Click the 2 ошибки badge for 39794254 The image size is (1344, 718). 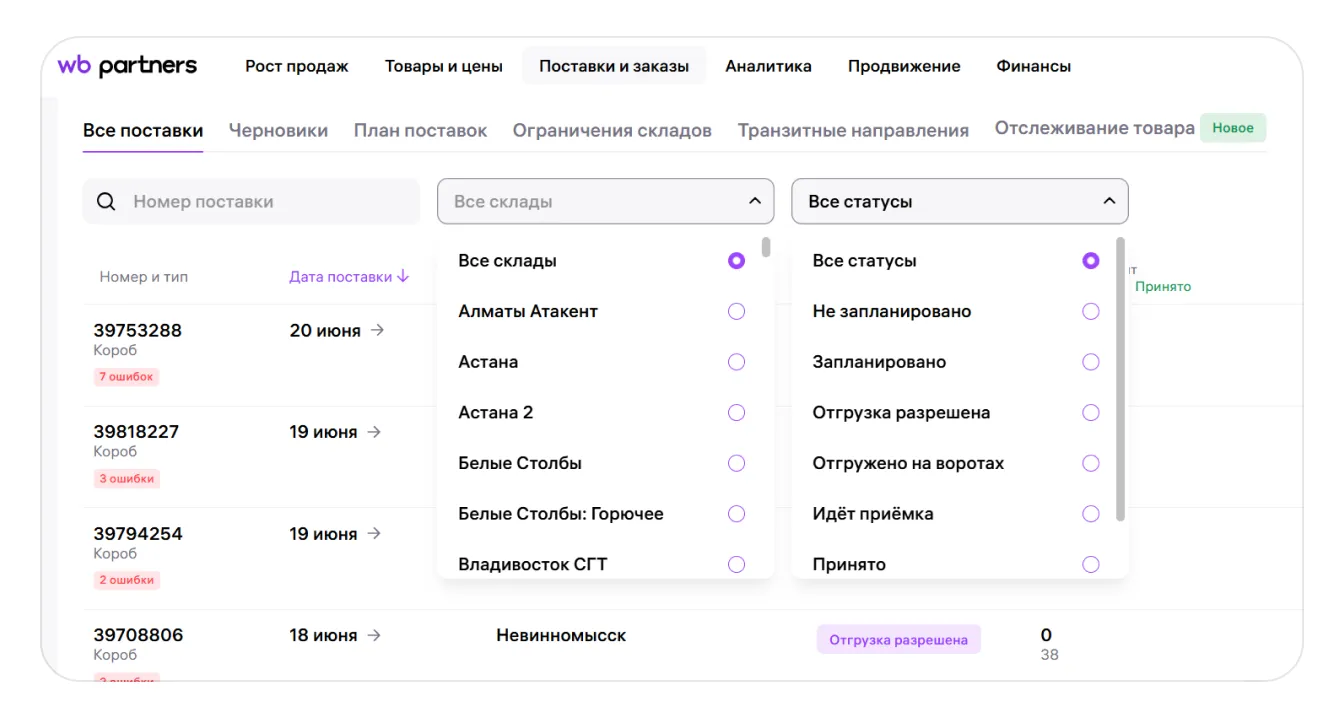pos(127,580)
